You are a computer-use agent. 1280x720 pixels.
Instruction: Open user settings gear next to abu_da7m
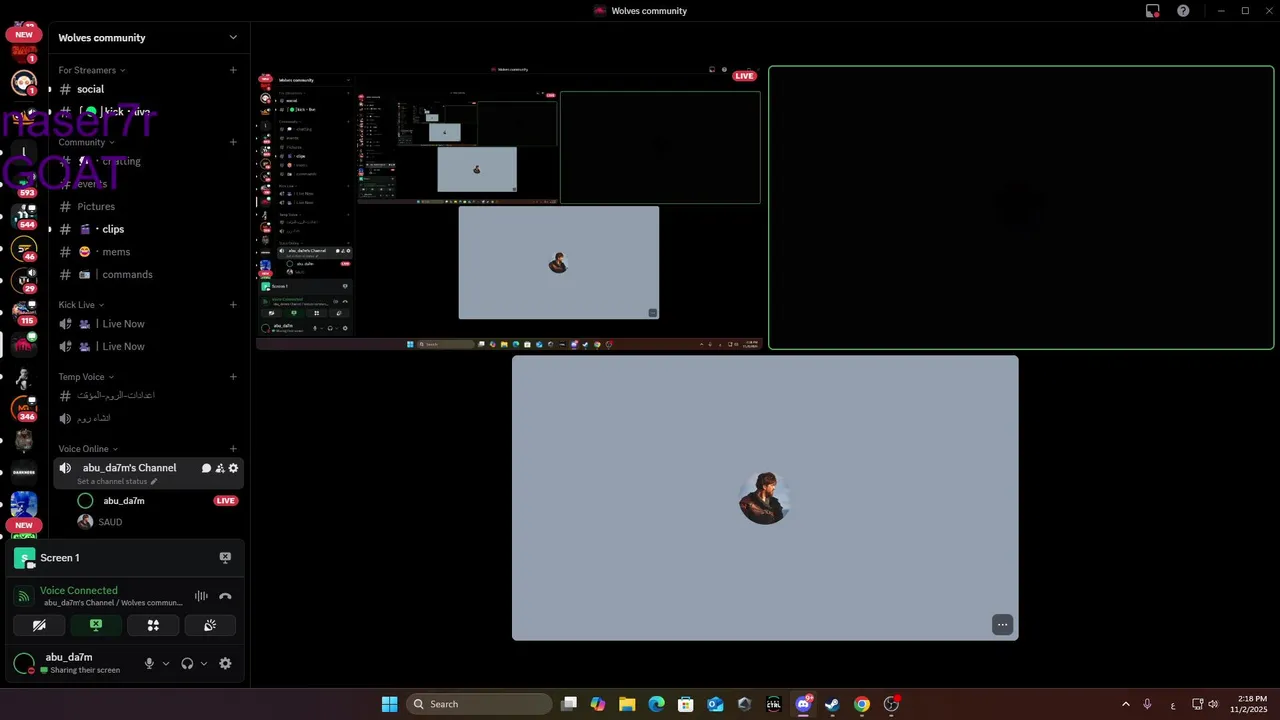pyautogui.click(x=225, y=663)
